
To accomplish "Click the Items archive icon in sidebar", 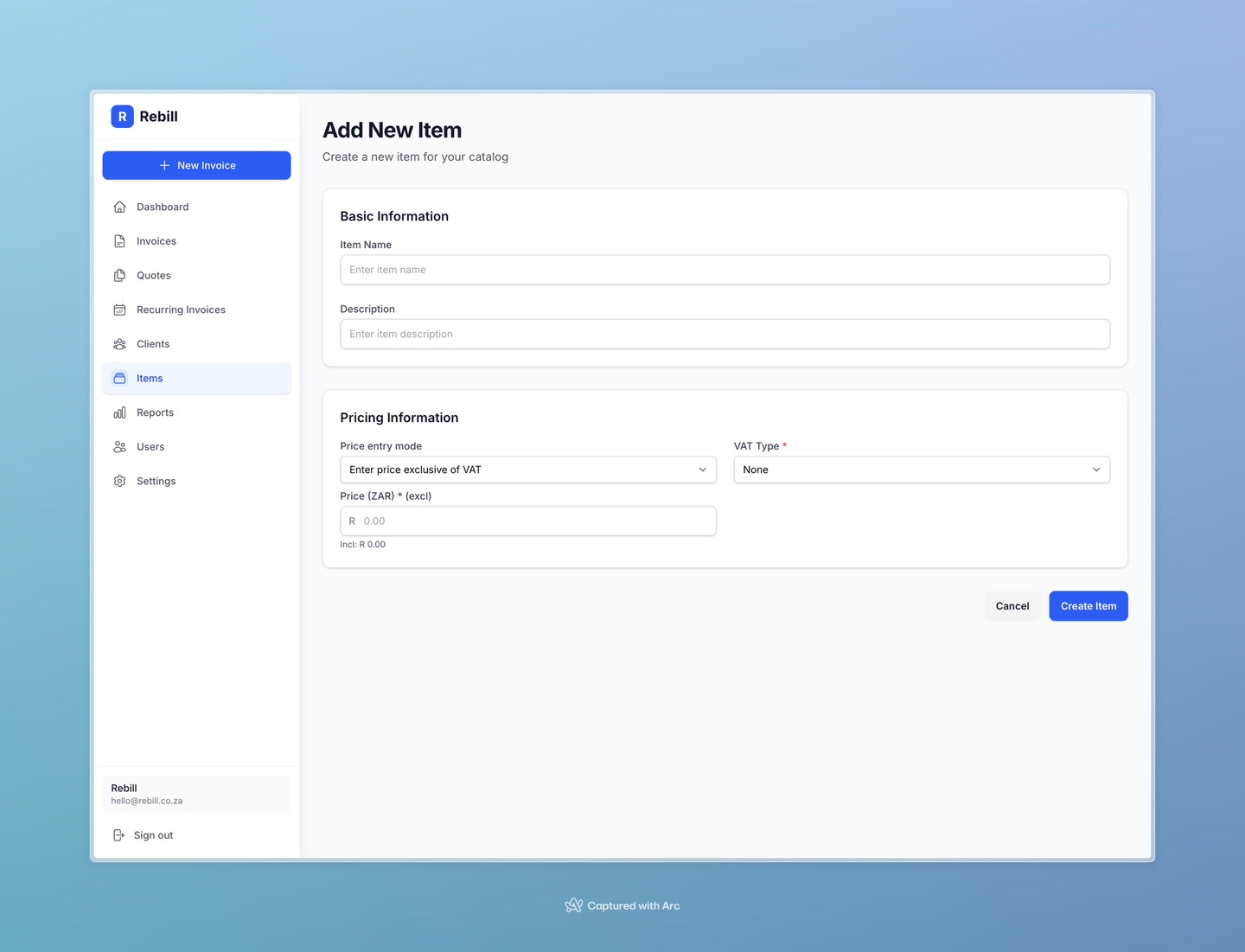I will (119, 378).
